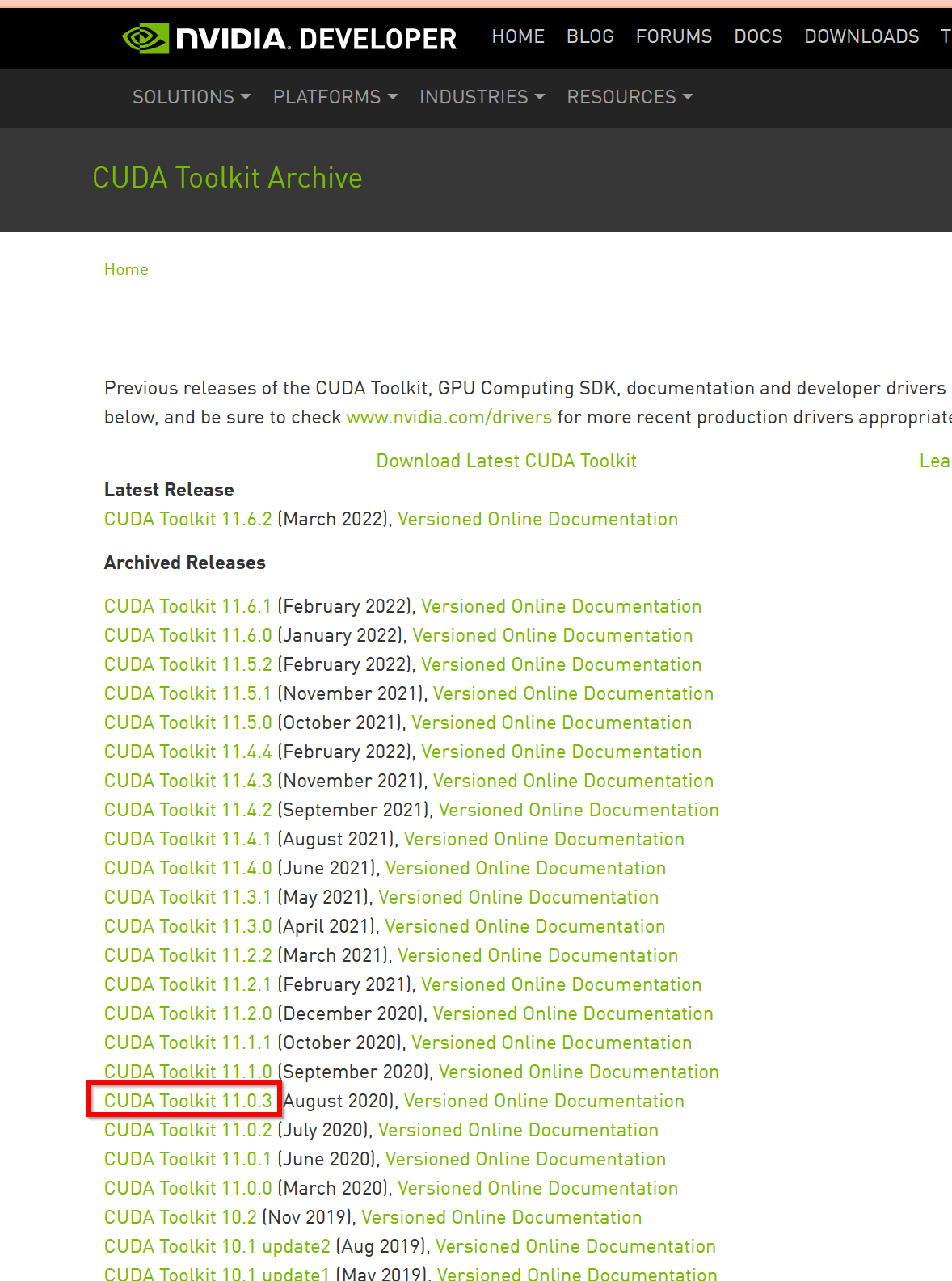952x1281 pixels.
Task: Open CUDA Toolkit 11.0.1 link
Action: 188,1159
